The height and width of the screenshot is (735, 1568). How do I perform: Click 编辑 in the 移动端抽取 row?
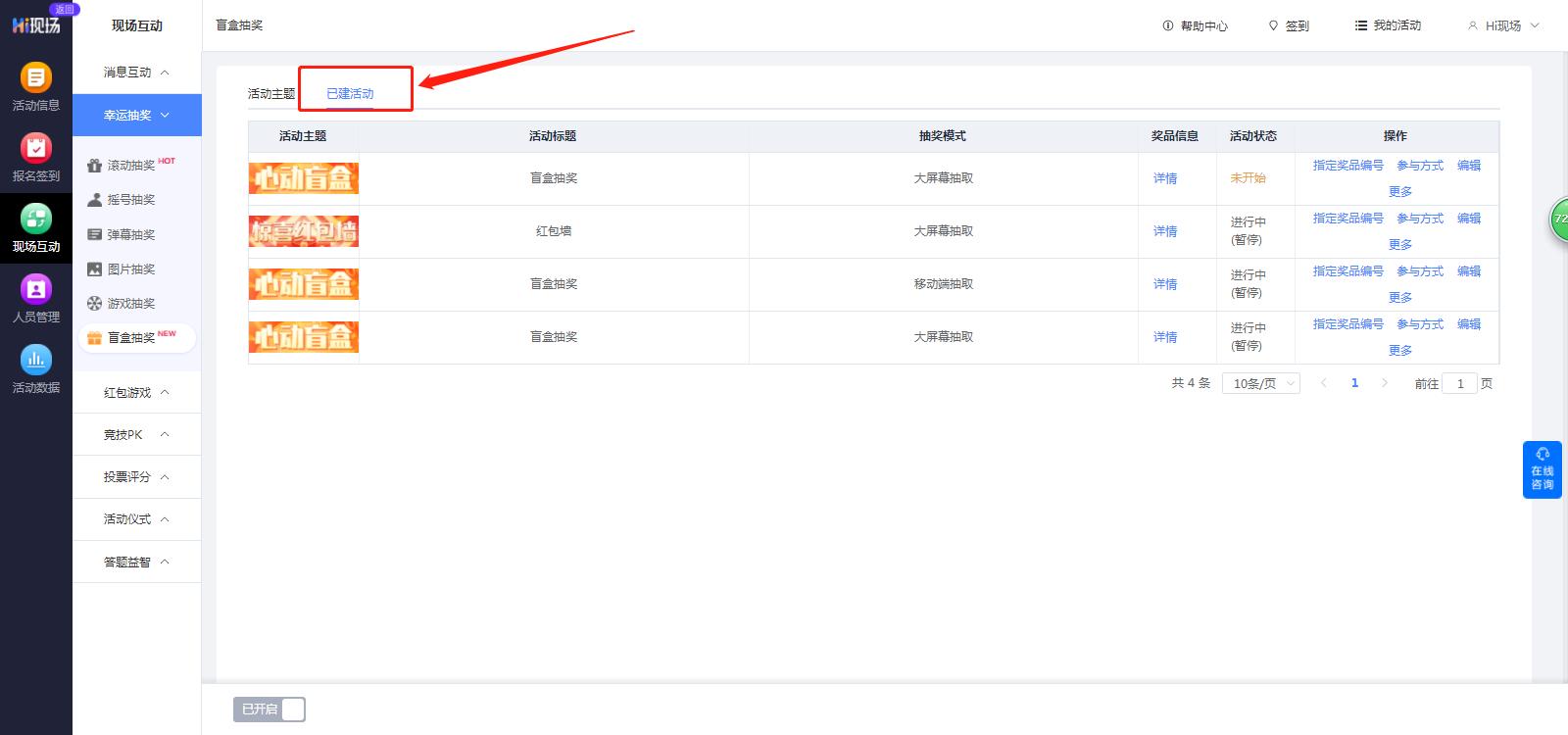1469,271
